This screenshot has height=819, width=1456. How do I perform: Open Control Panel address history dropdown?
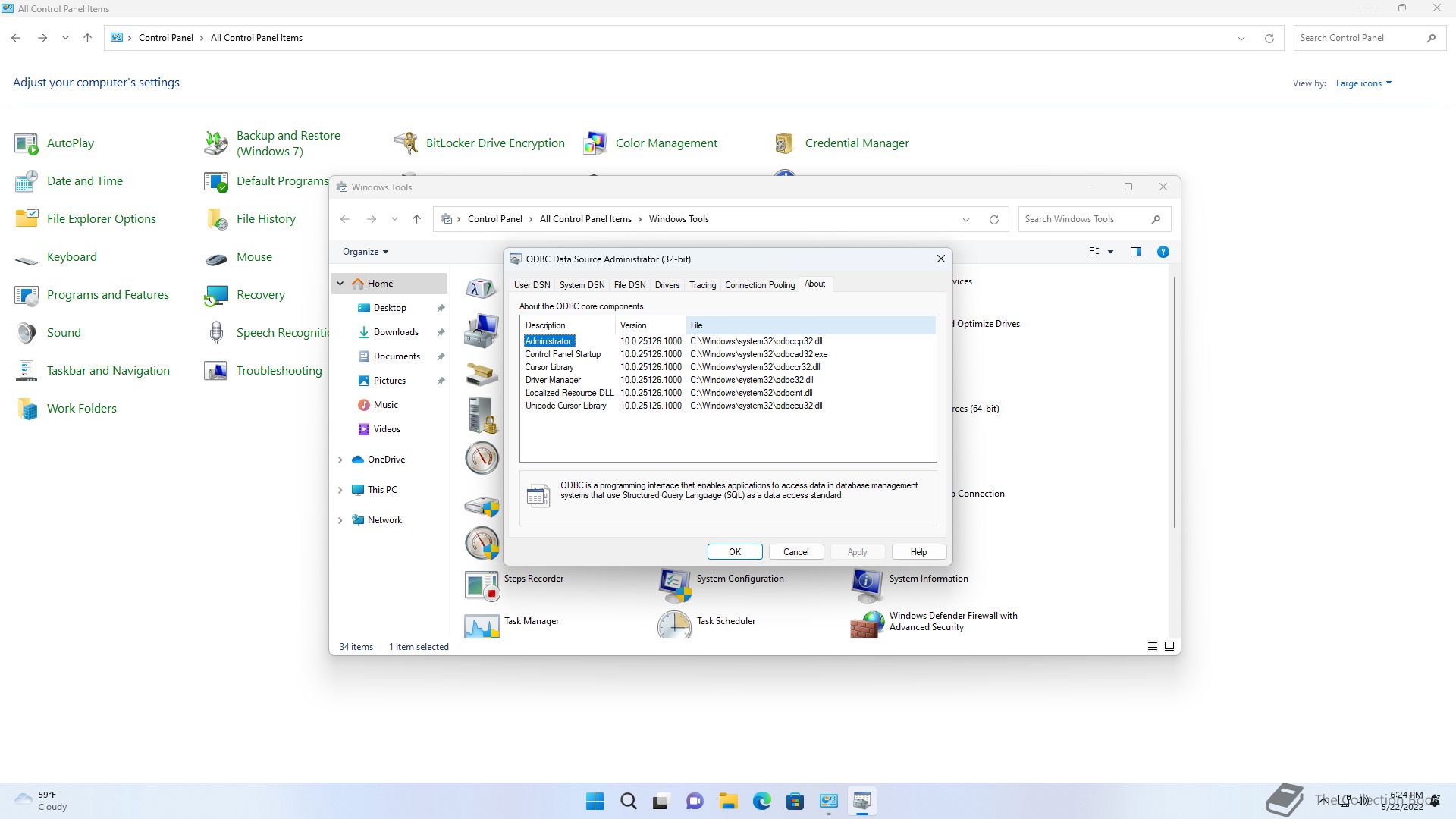point(1241,39)
